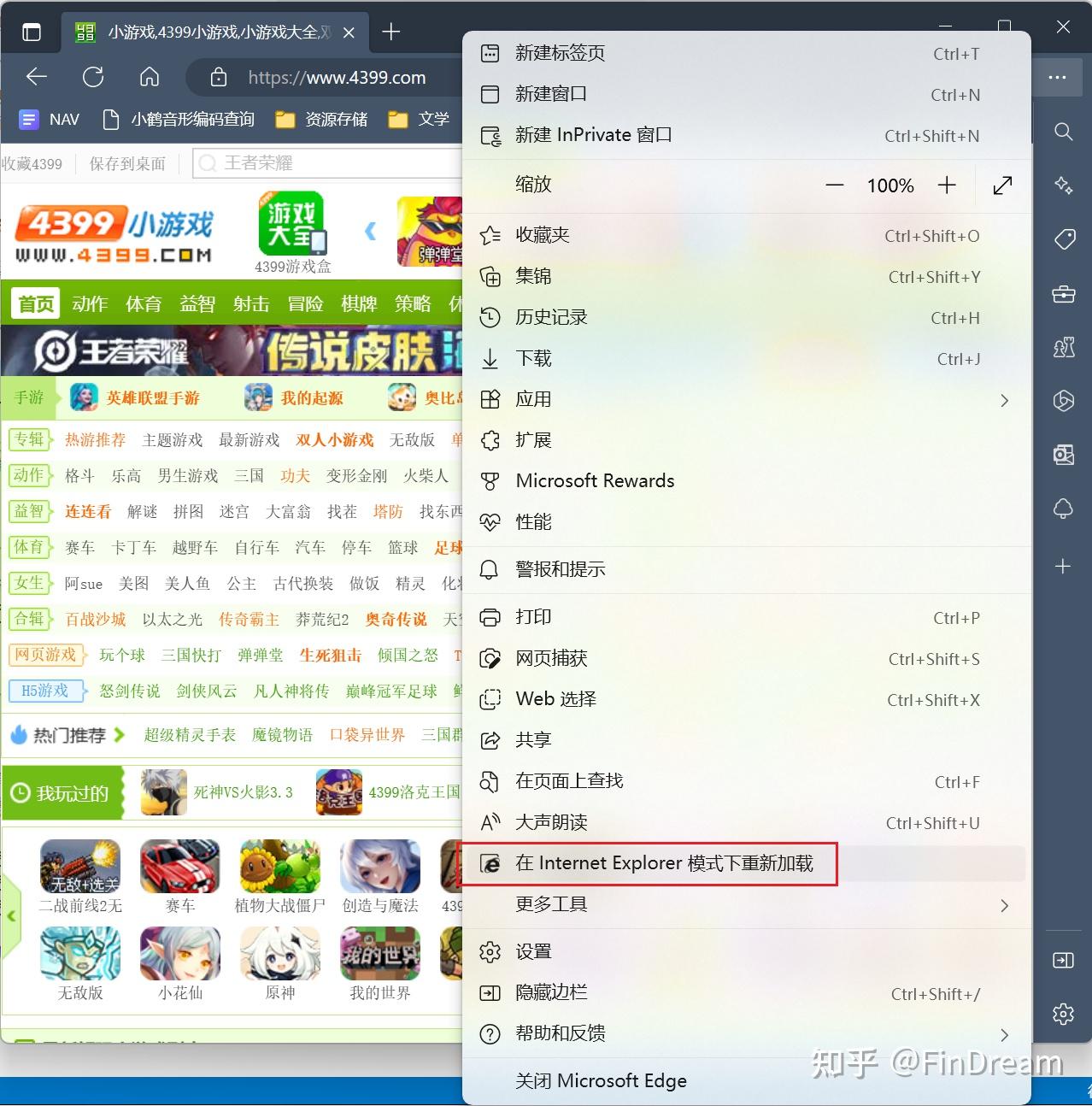Click the 保存到桌面 link
Screen dimensions: 1092x1106
(x=127, y=163)
